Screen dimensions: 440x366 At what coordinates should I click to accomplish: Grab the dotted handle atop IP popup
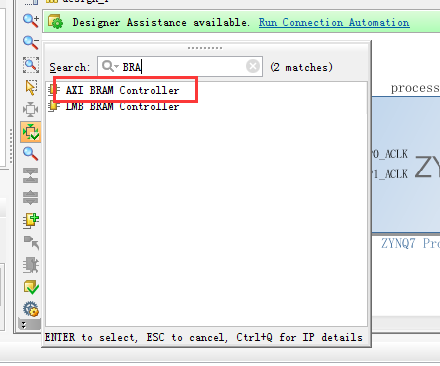click(205, 48)
